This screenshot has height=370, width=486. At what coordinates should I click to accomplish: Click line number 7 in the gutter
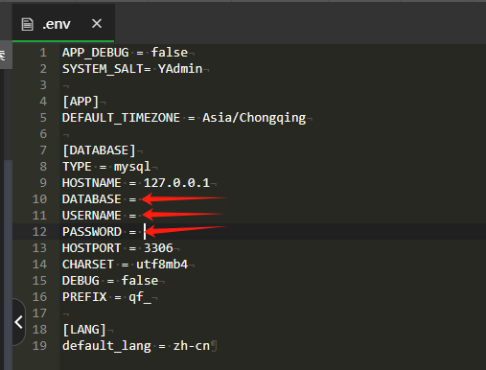[x=43, y=150]
